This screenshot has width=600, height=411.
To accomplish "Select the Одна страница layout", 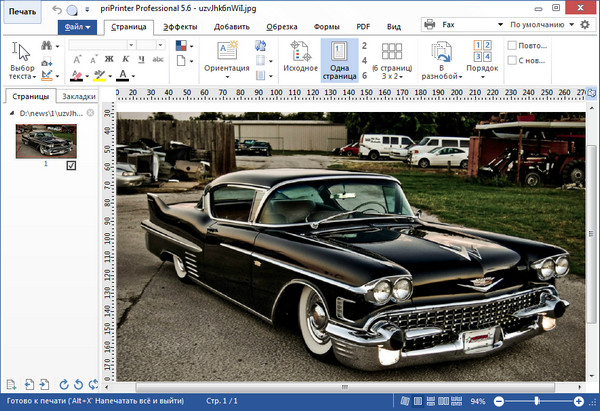I will pos(338,61).
